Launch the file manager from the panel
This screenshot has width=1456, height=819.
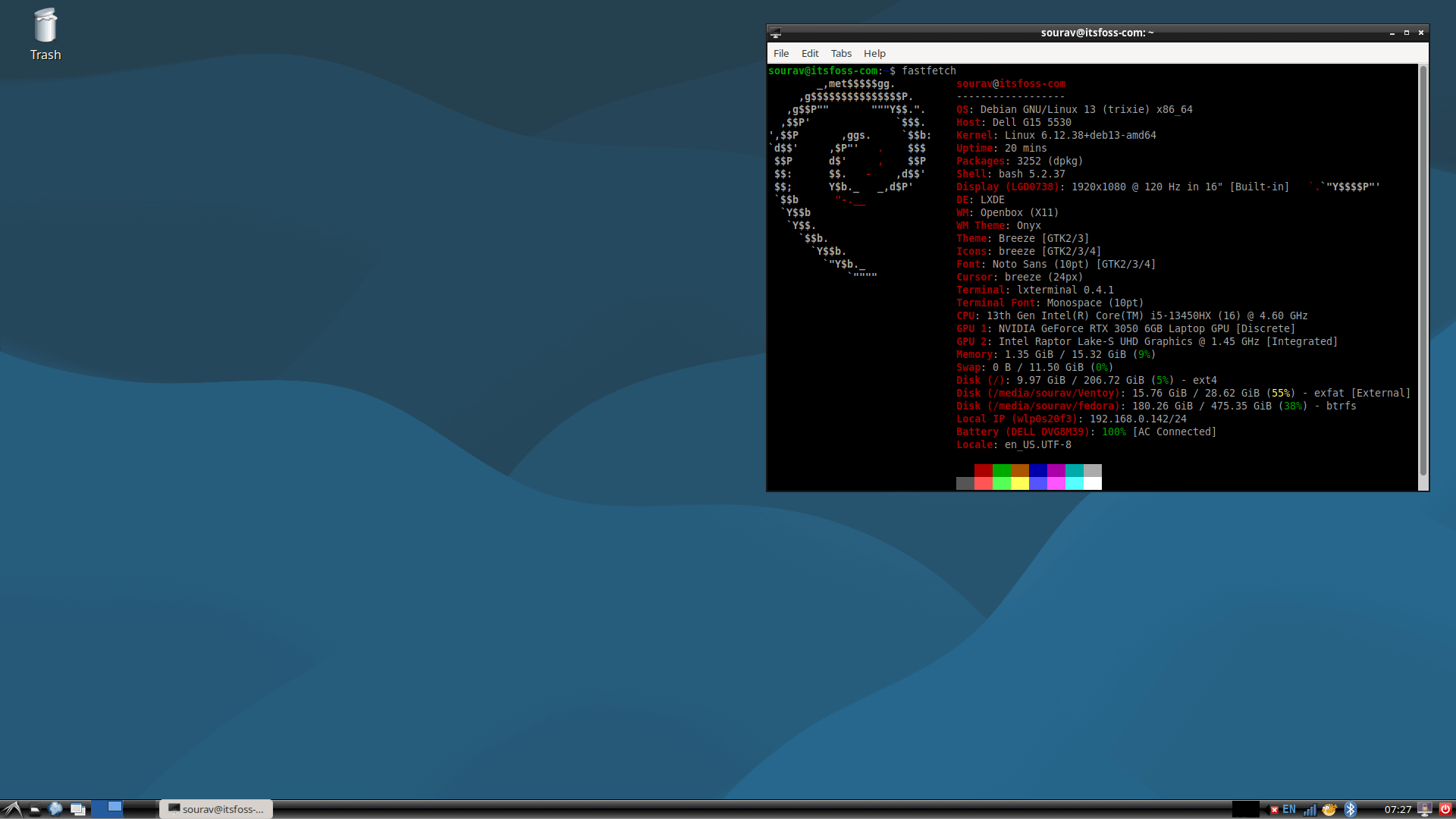(35, 809)
